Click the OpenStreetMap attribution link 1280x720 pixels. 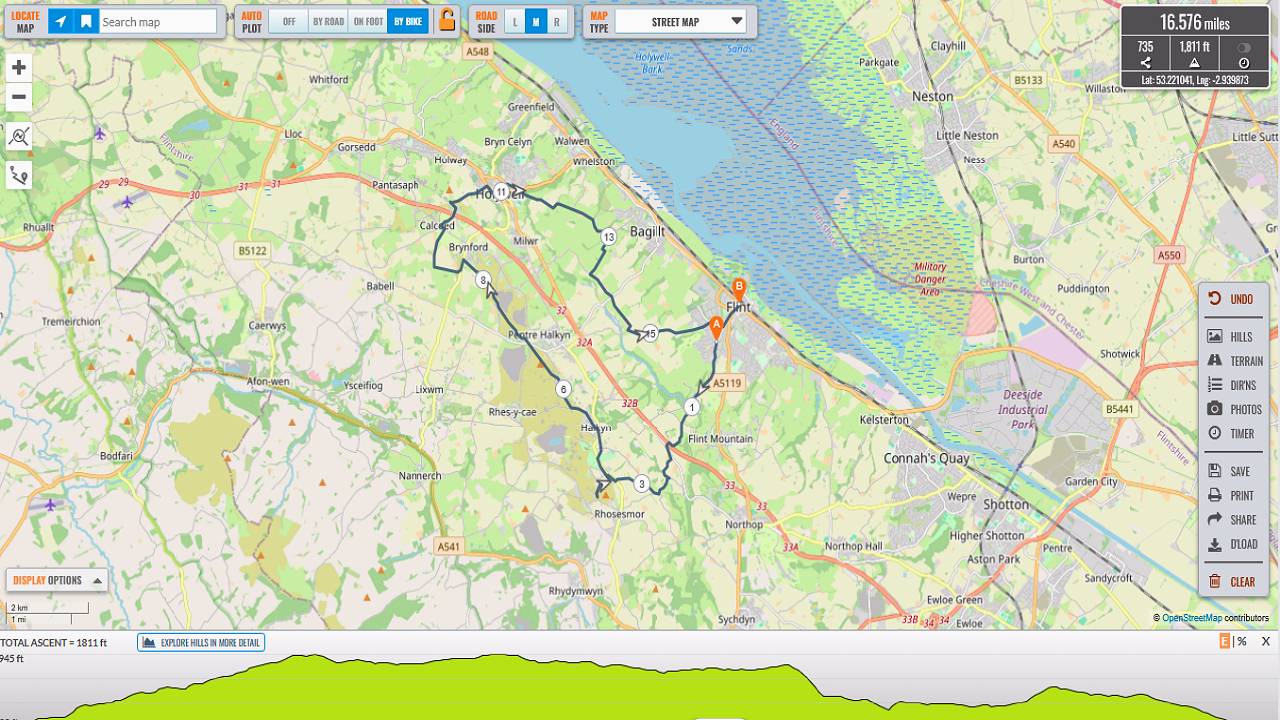pos(1192,618)
